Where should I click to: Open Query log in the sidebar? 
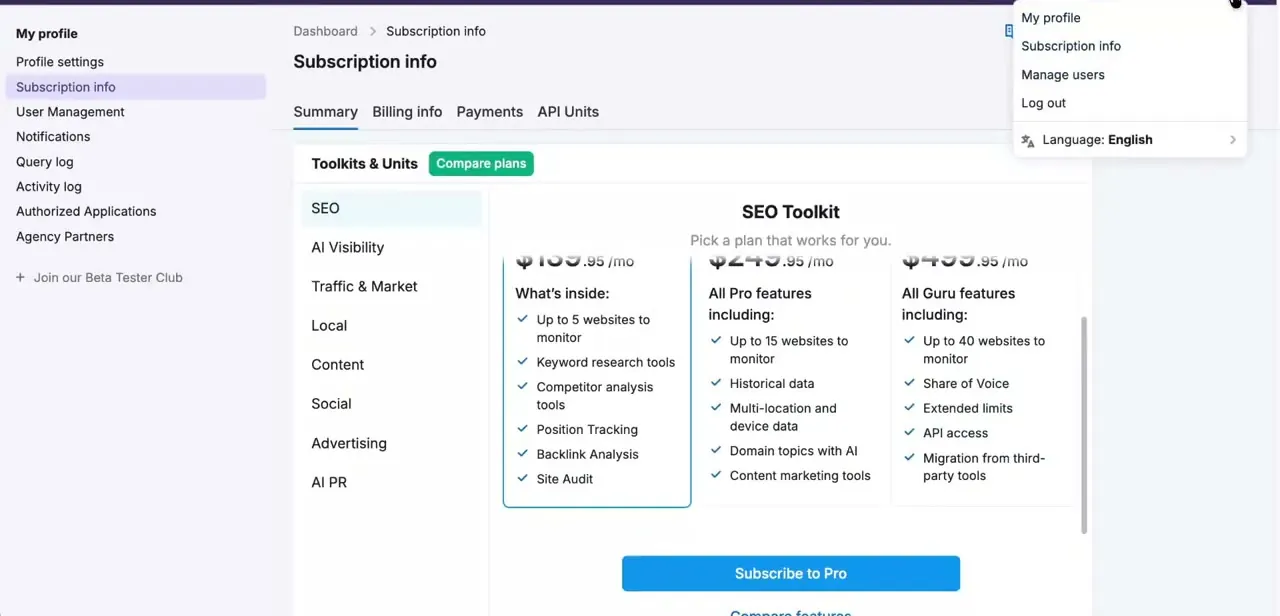(45, 162)
